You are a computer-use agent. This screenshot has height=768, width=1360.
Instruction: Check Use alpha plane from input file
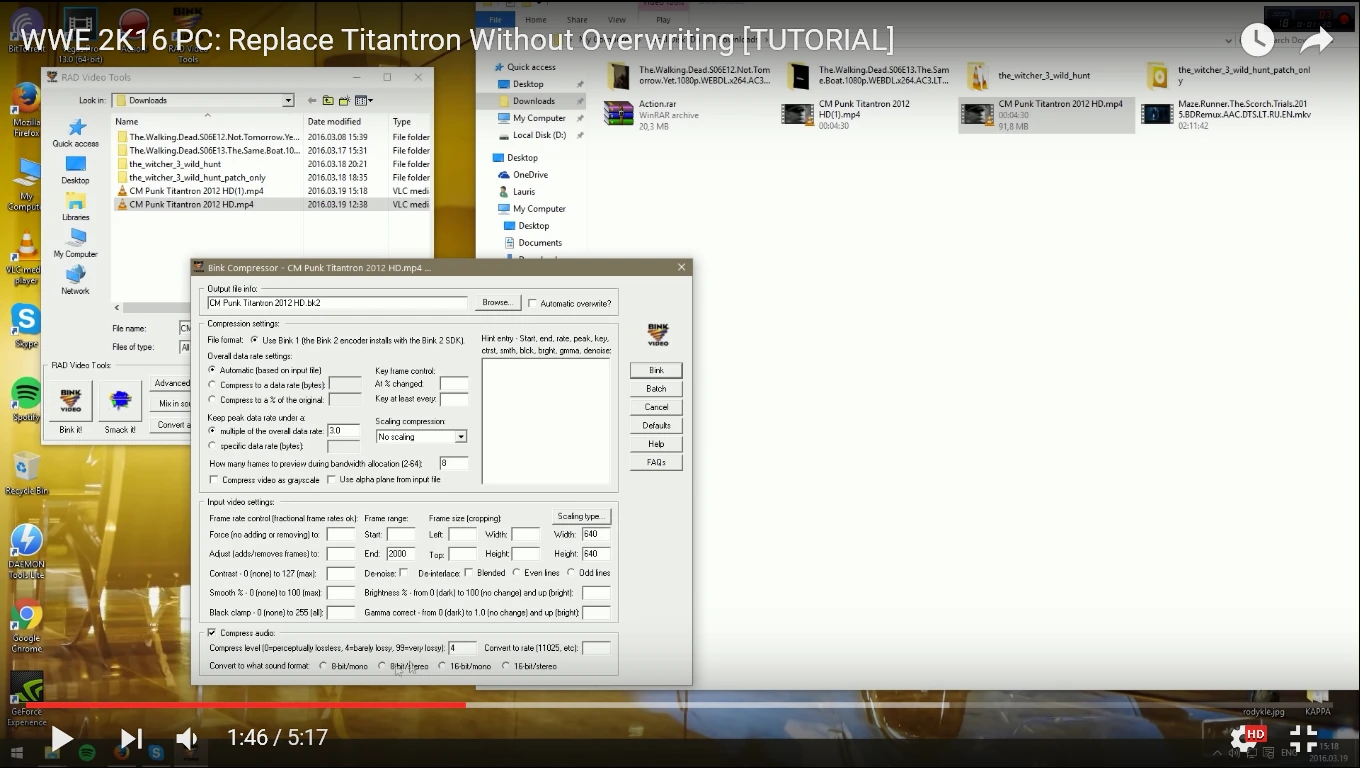click(332, 480)
